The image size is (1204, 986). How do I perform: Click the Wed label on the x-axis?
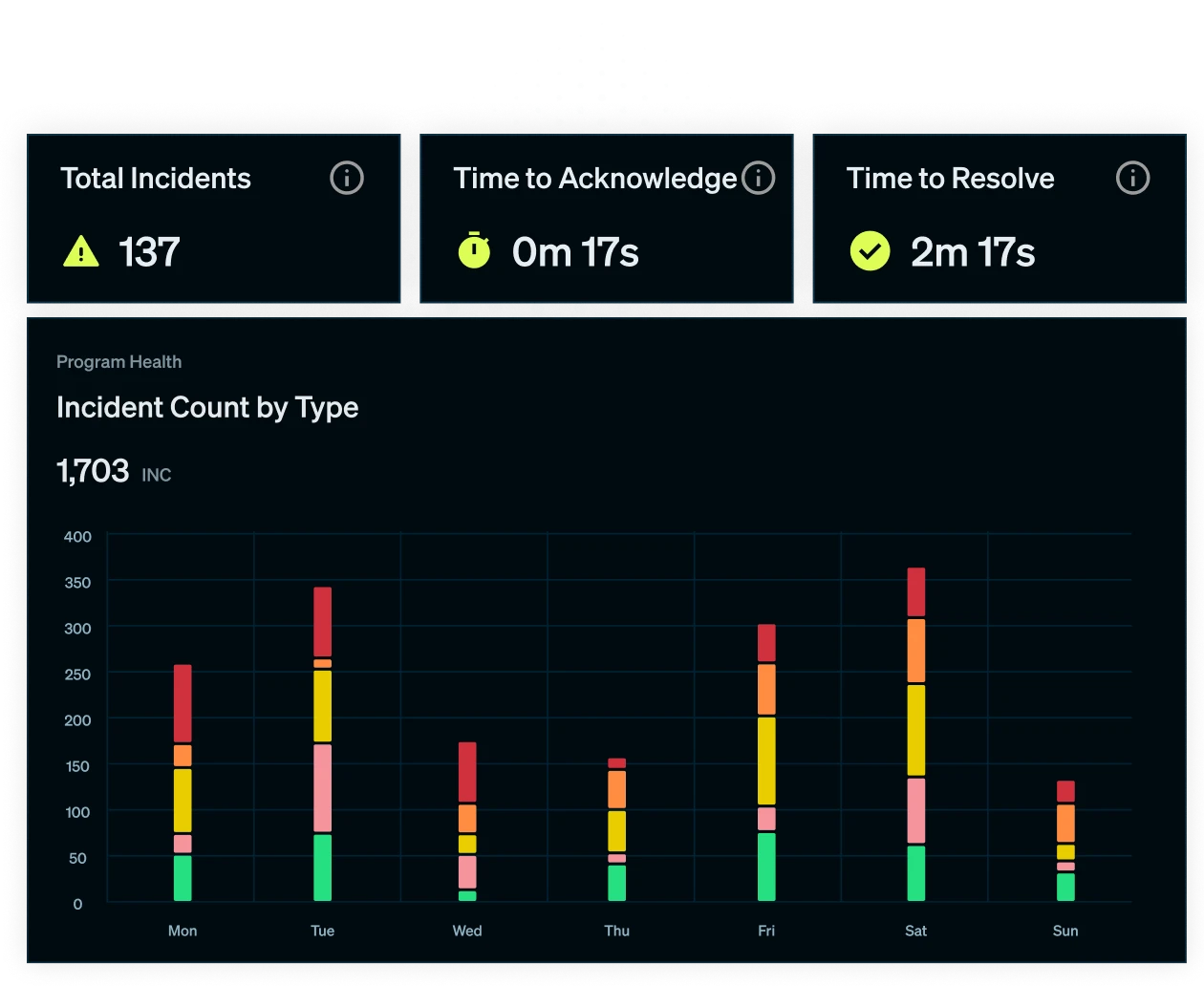(x=467, y=931)
